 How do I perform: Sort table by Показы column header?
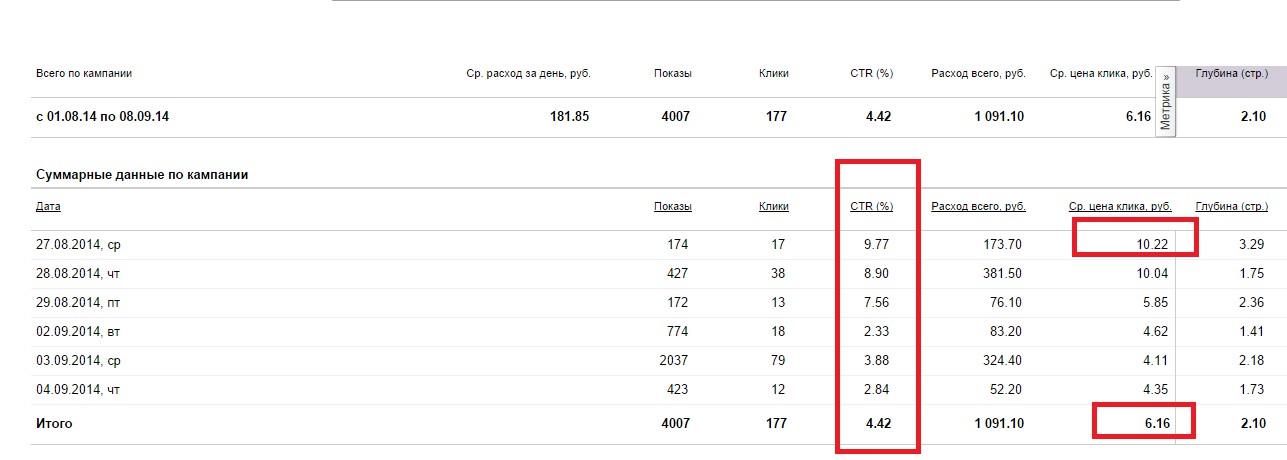(673, 207)
